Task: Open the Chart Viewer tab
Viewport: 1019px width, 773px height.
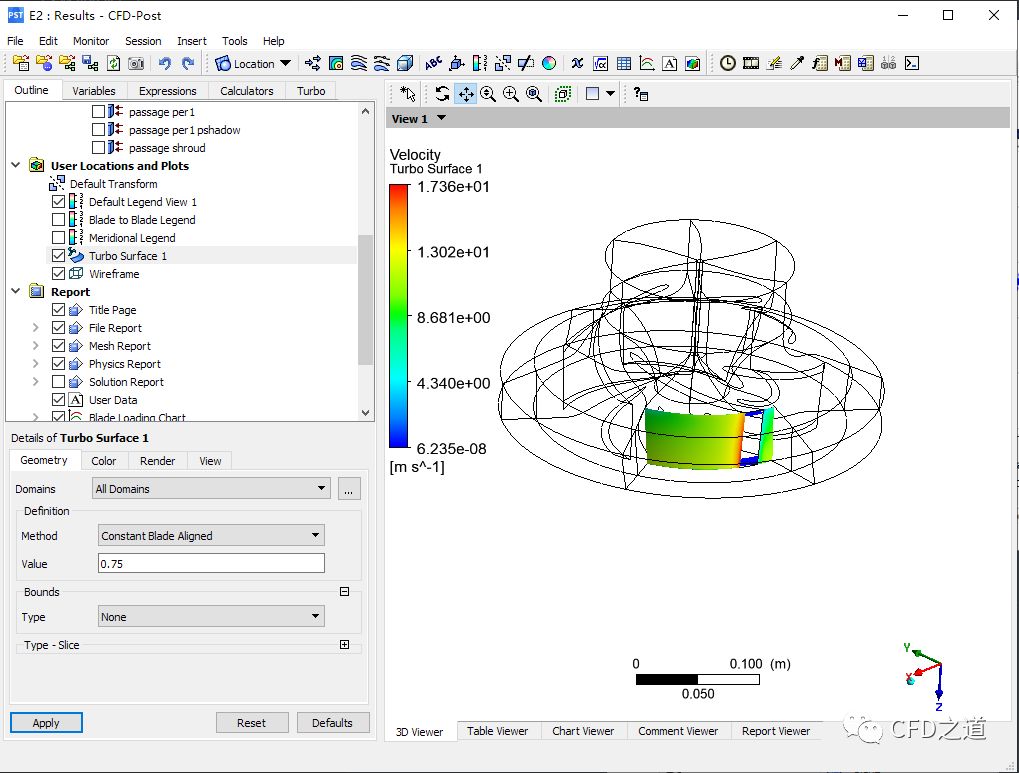Action: [583, 731]
